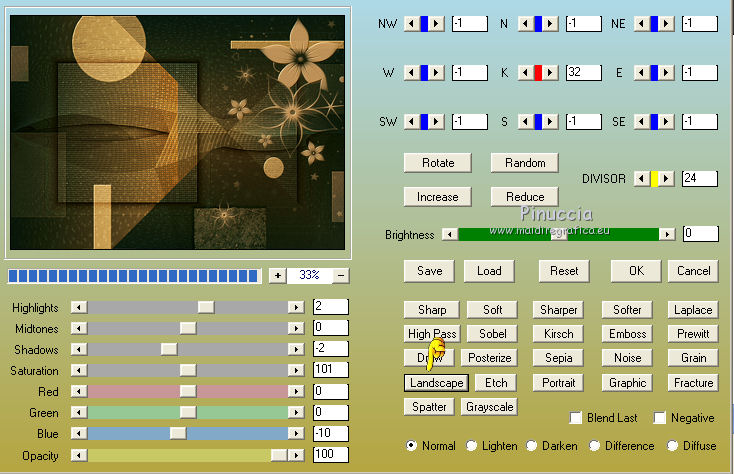Click the filter preview image

pyautogui.click(x=177, y=132)
